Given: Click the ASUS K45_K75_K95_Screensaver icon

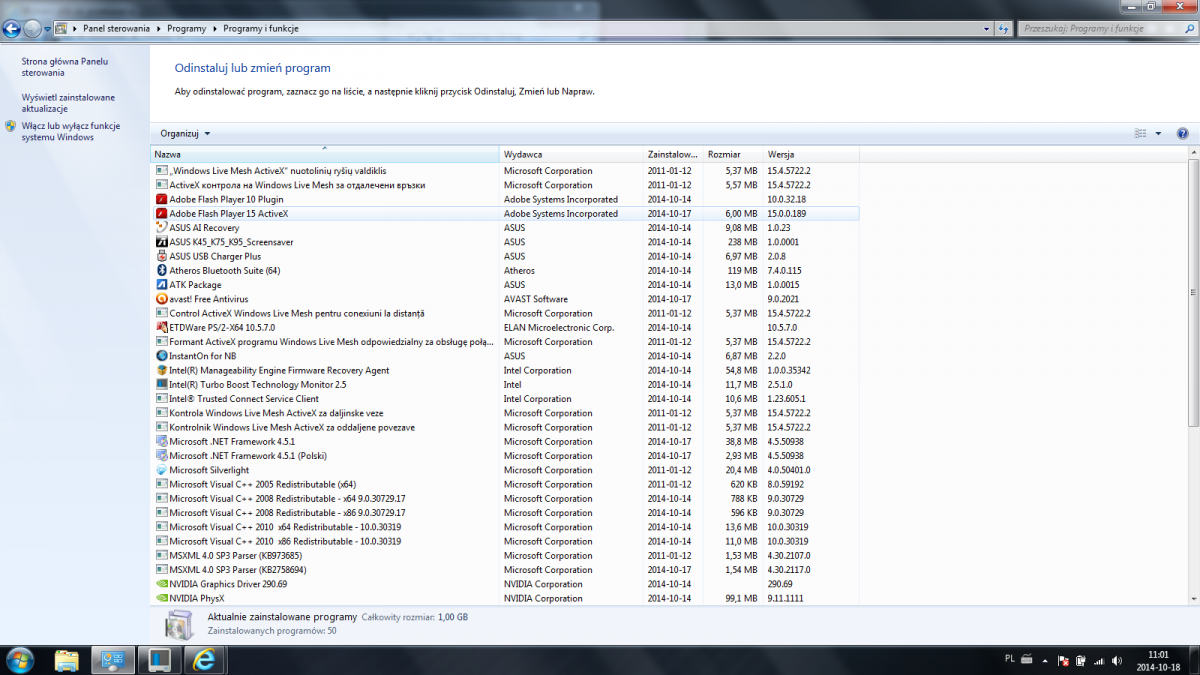Looking at the screenshot, I should 161,242.
